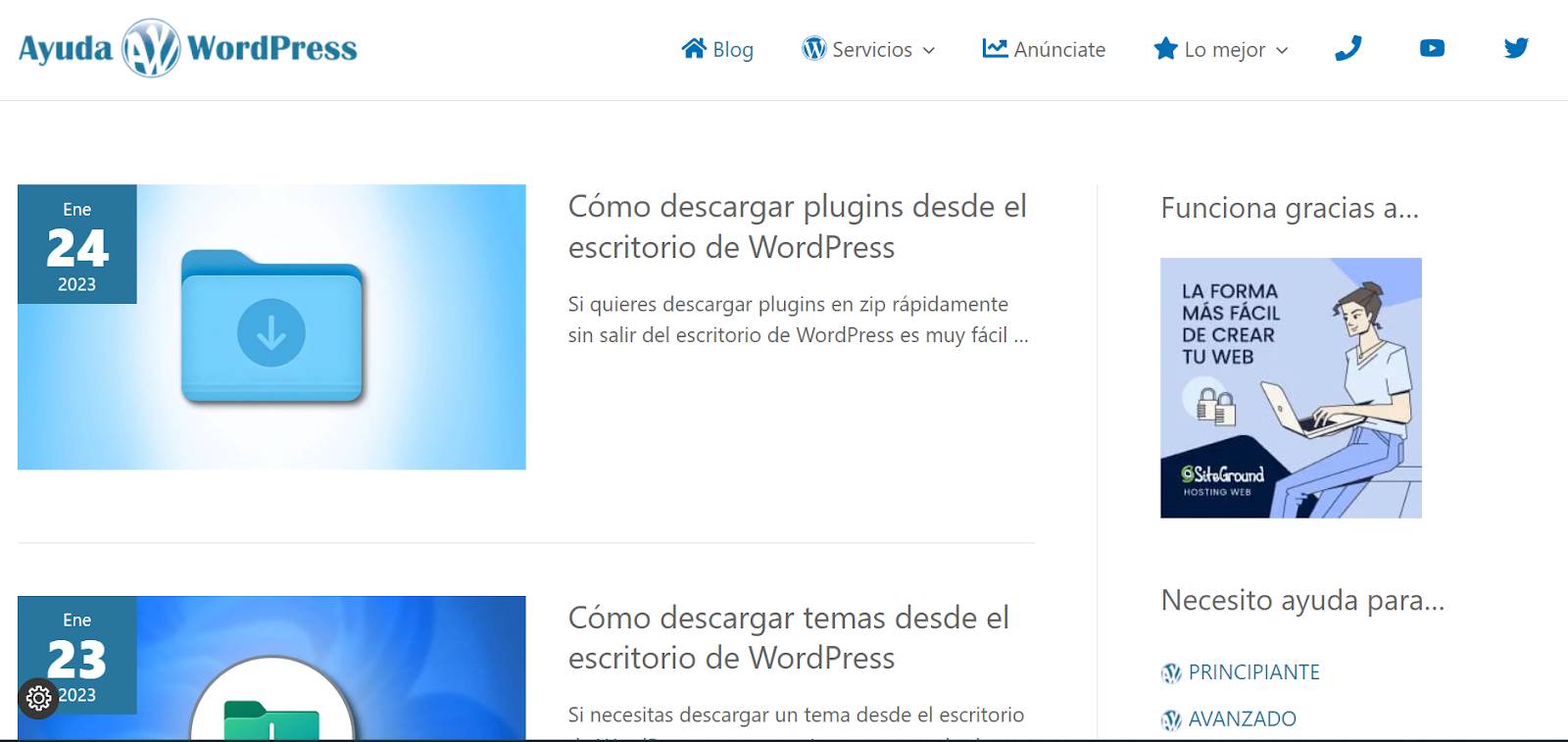Click the Ene 23 2023 date badge

76,655
